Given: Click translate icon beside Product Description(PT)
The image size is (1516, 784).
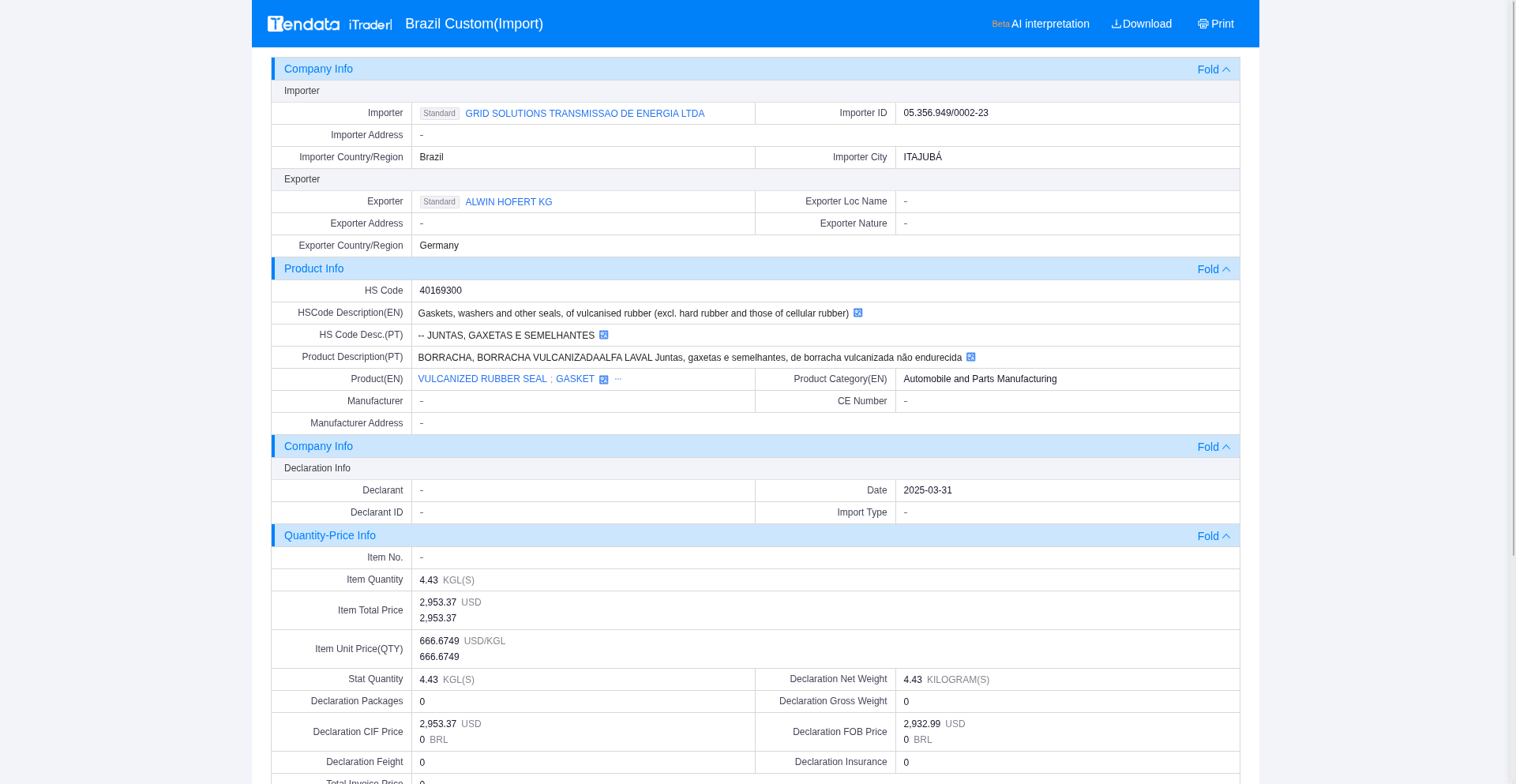Looking at the screenshot, I should click(x=971, y=358).
